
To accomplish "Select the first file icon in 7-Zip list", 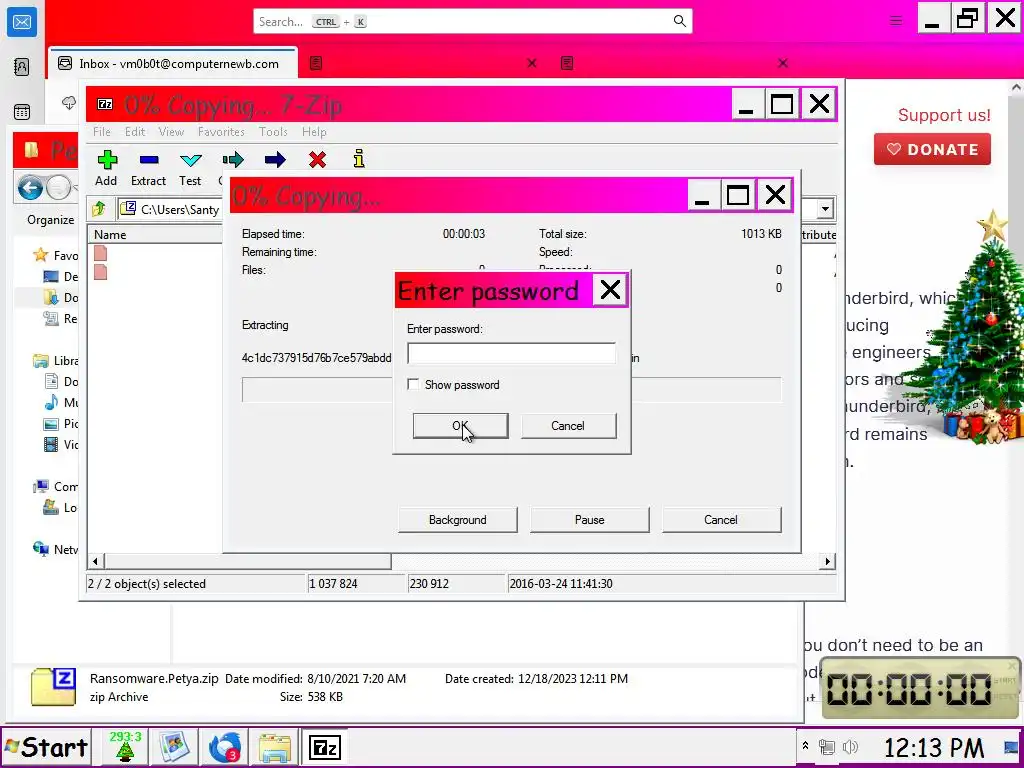I will click(101, 253).
